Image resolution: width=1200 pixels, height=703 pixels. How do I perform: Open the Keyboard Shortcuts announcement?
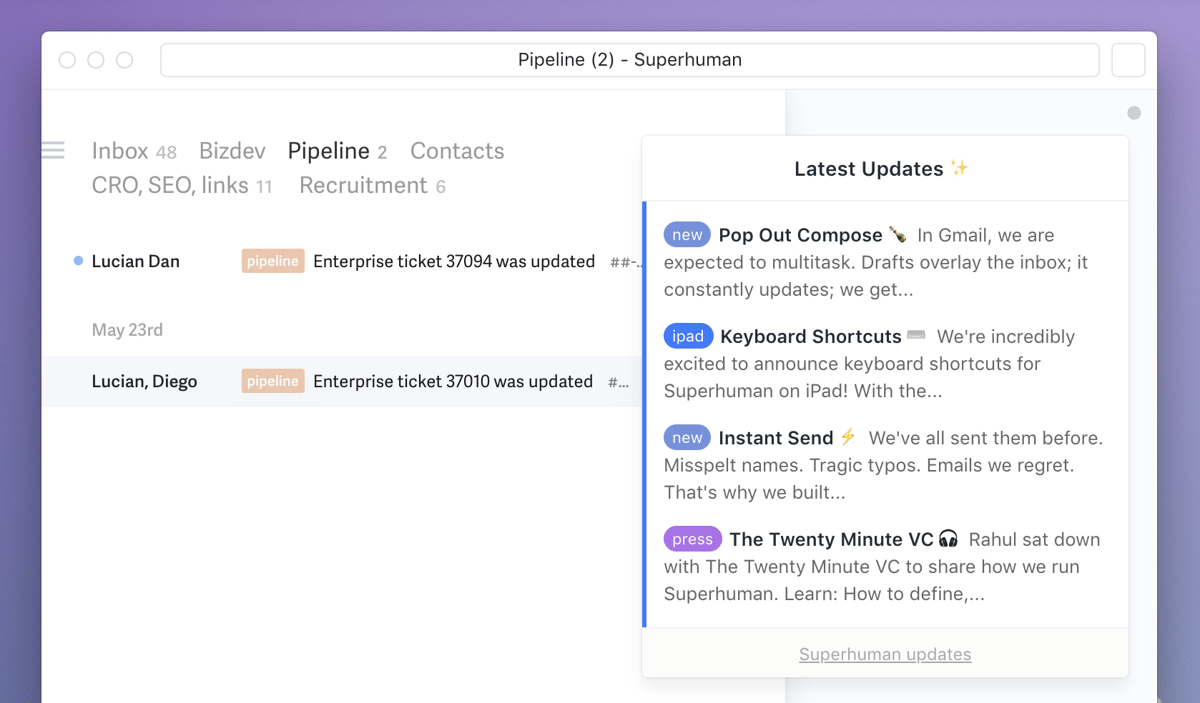pyautogui.click(x=811, y=336)
